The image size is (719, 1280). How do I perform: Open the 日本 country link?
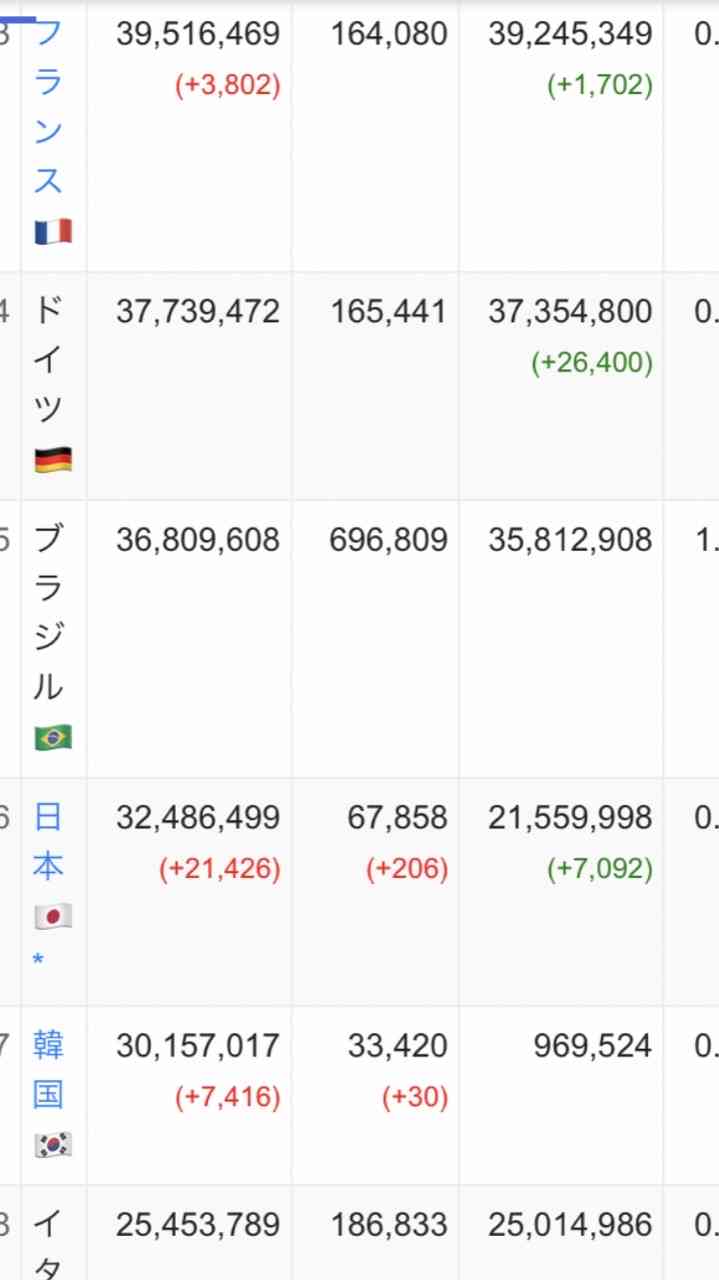pyautogui.click(x=48, y=842)
